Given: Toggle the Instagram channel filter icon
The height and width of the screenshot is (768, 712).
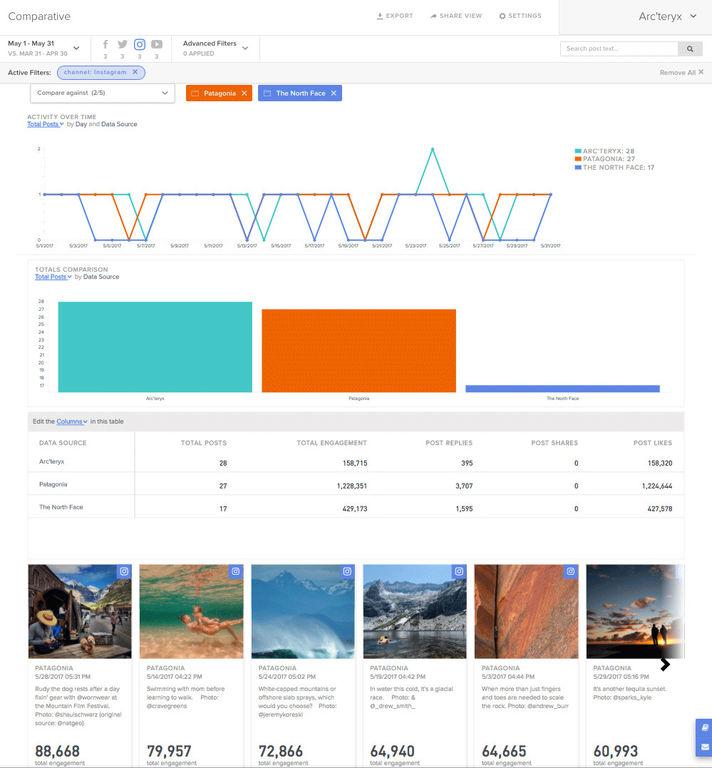Looking at the screenshot, I should [x=140, y=44].
